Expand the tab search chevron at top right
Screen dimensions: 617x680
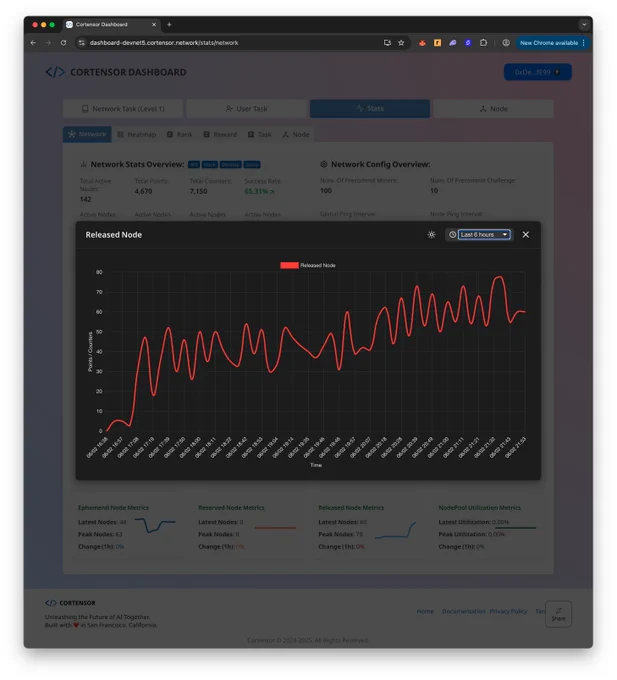tap(584, 25)
